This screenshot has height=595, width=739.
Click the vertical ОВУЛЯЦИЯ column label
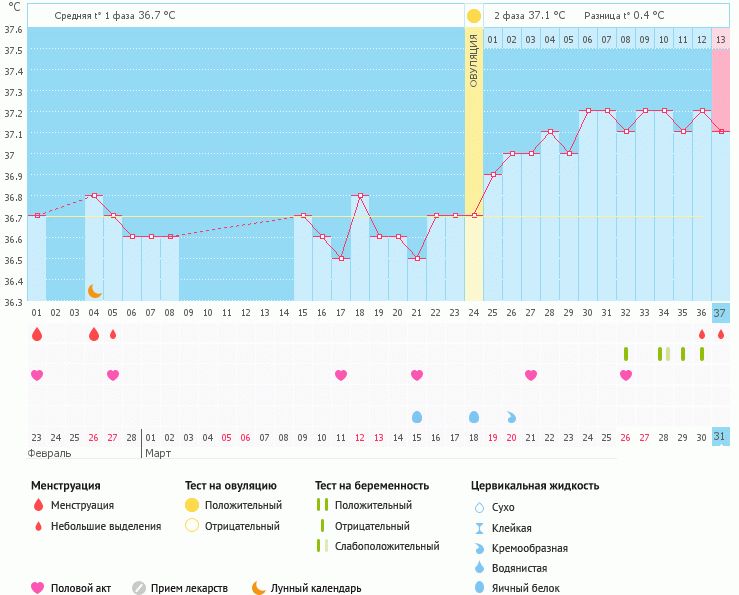(474, 60)
